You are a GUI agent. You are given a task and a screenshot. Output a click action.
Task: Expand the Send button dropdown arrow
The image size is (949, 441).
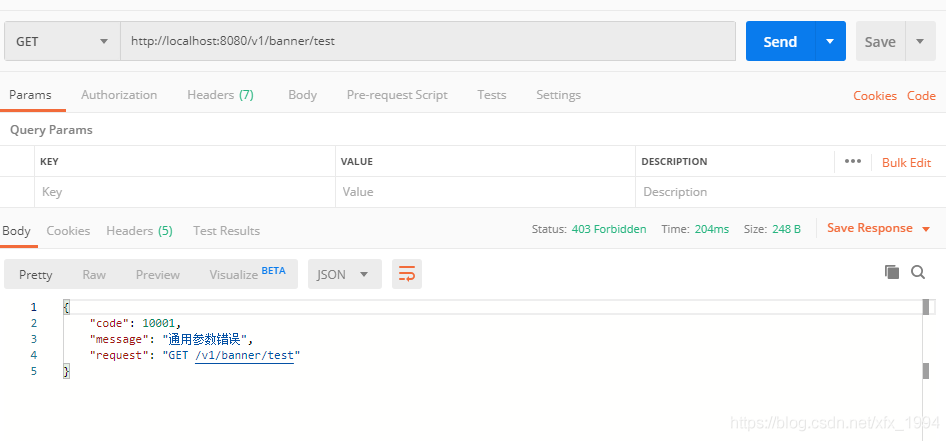[x=830, y=41]
